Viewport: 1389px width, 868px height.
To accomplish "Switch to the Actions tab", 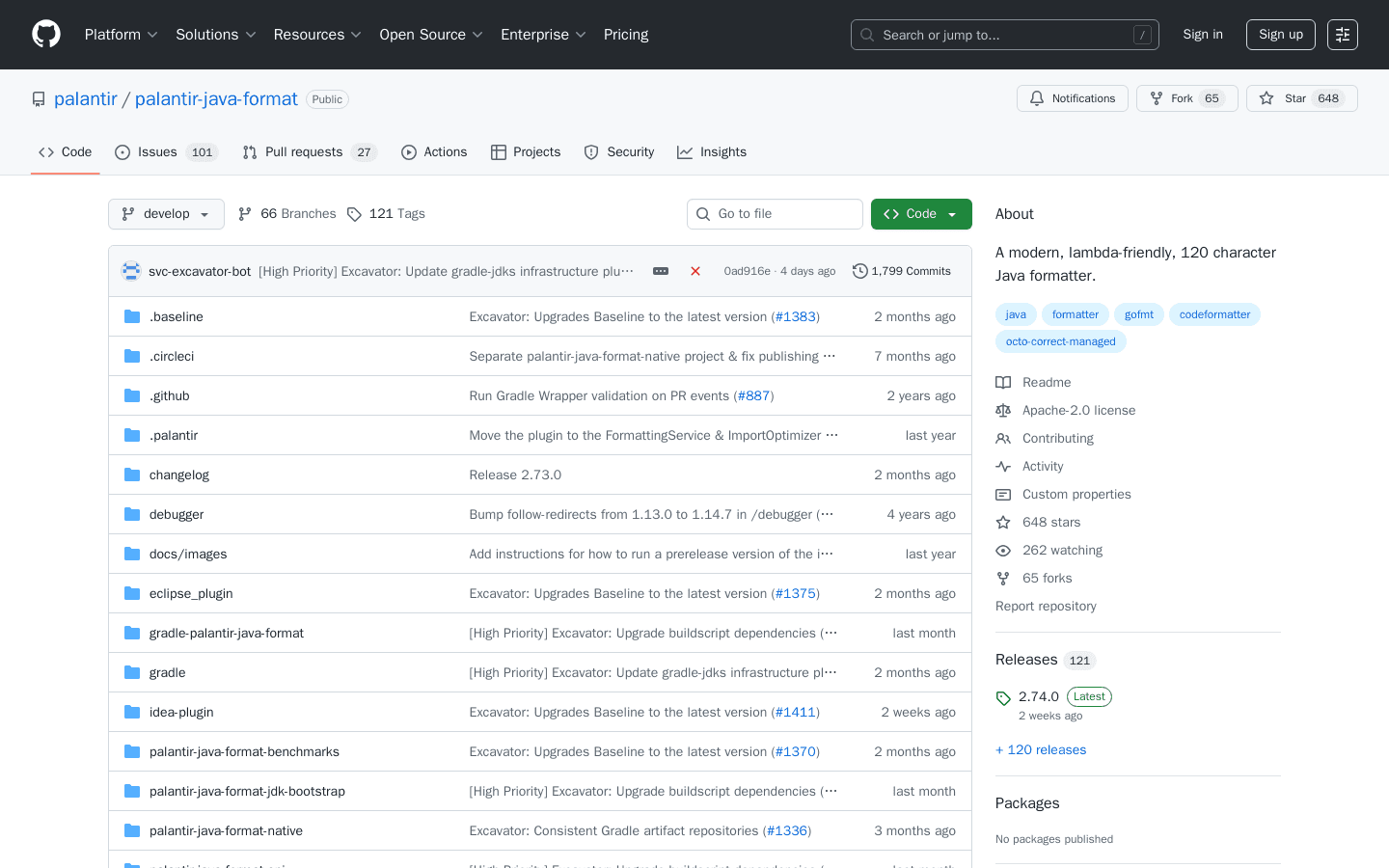I will pos(434,152).
